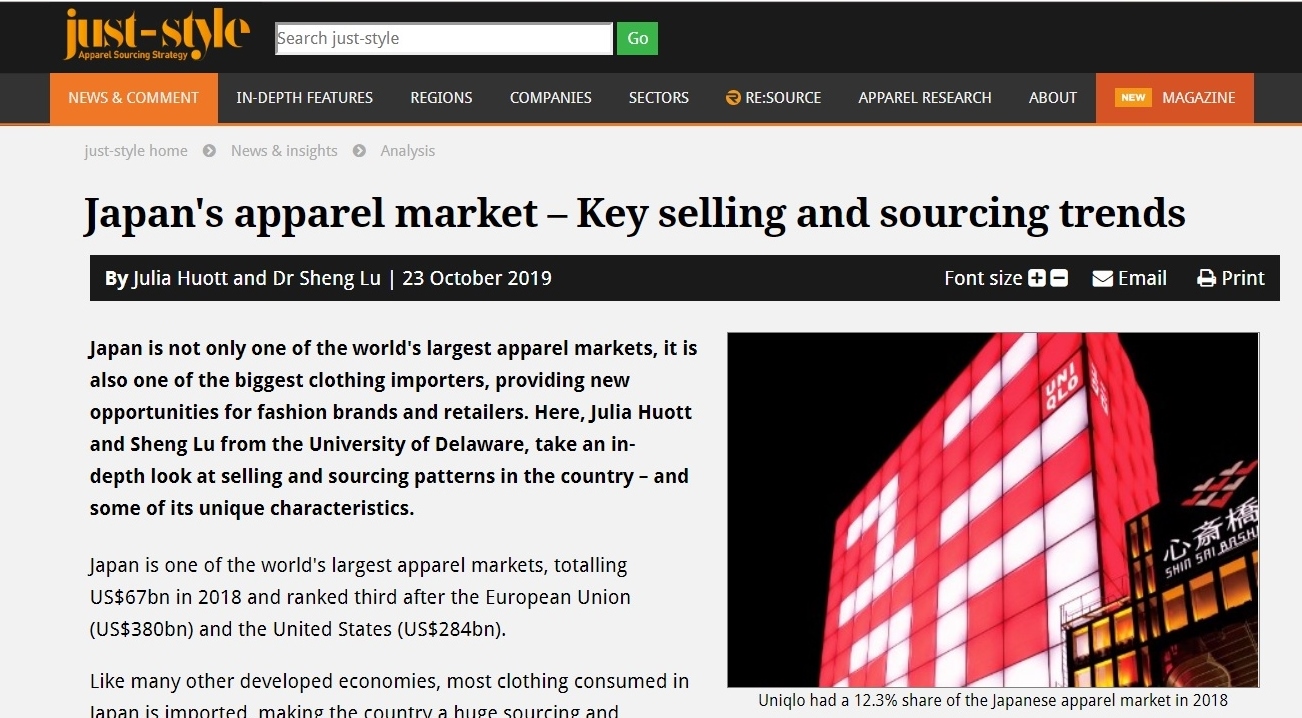Decrease font size with minus icon
The image size is (1302, 718).
[x=1059, y=279]
